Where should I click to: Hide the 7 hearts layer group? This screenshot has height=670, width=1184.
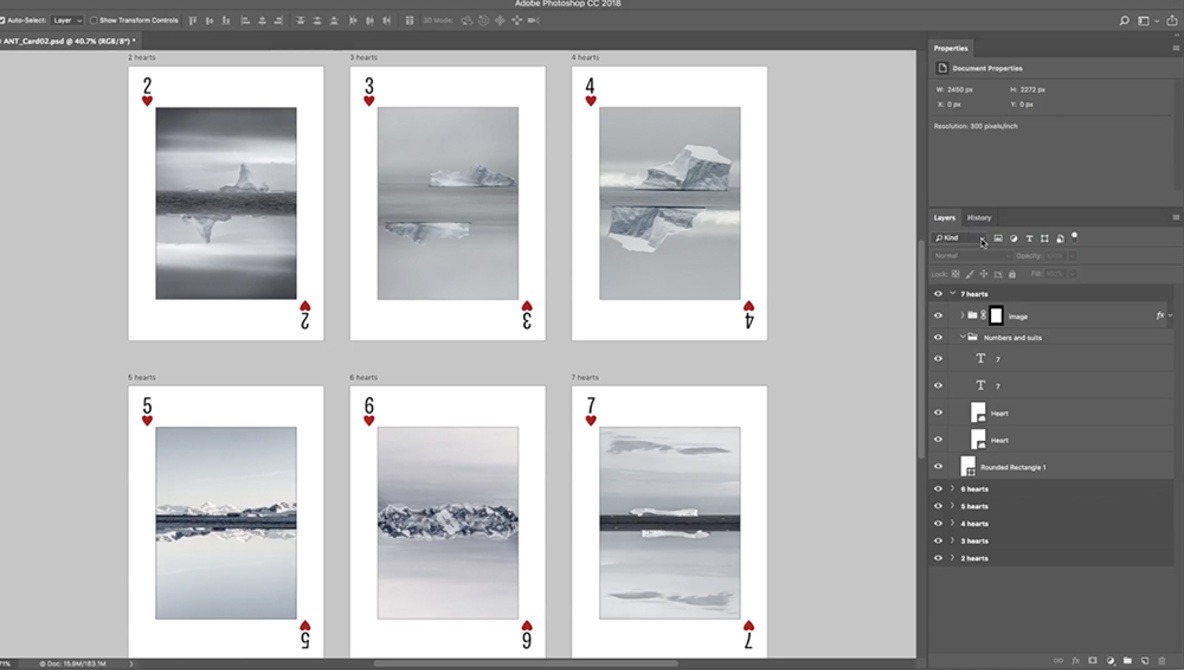pyautogui.click(x=937, y=293)
